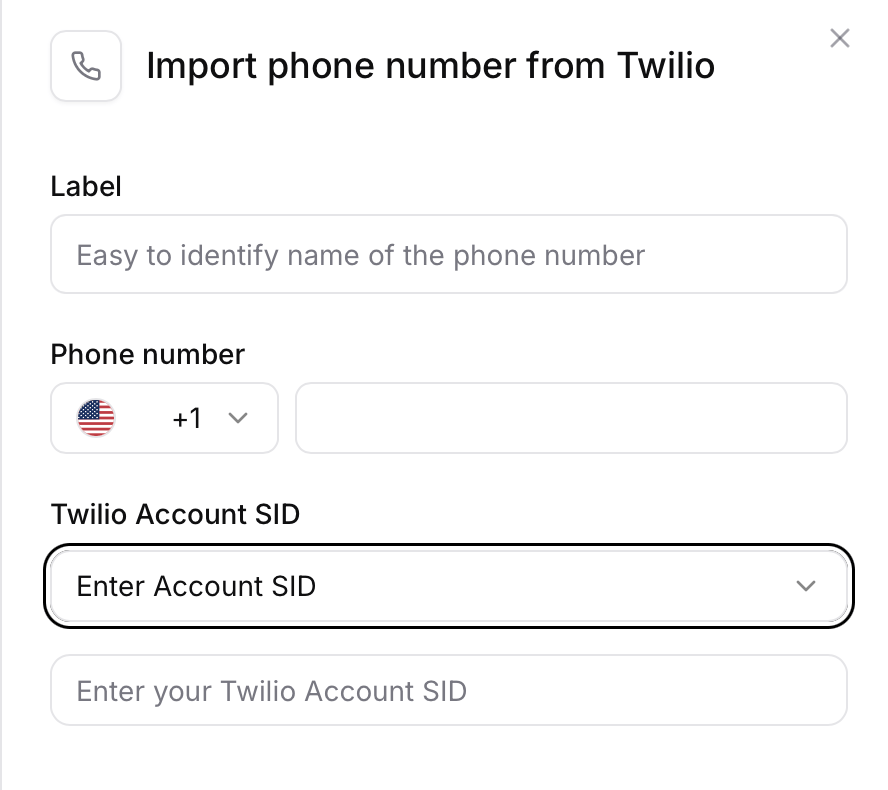Click the phone handset icon in header

coord(86,66)
